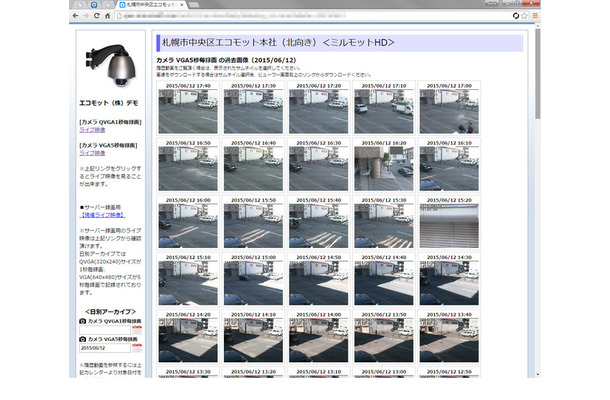Open the Chrome hamburger menu

pos(535,16)
